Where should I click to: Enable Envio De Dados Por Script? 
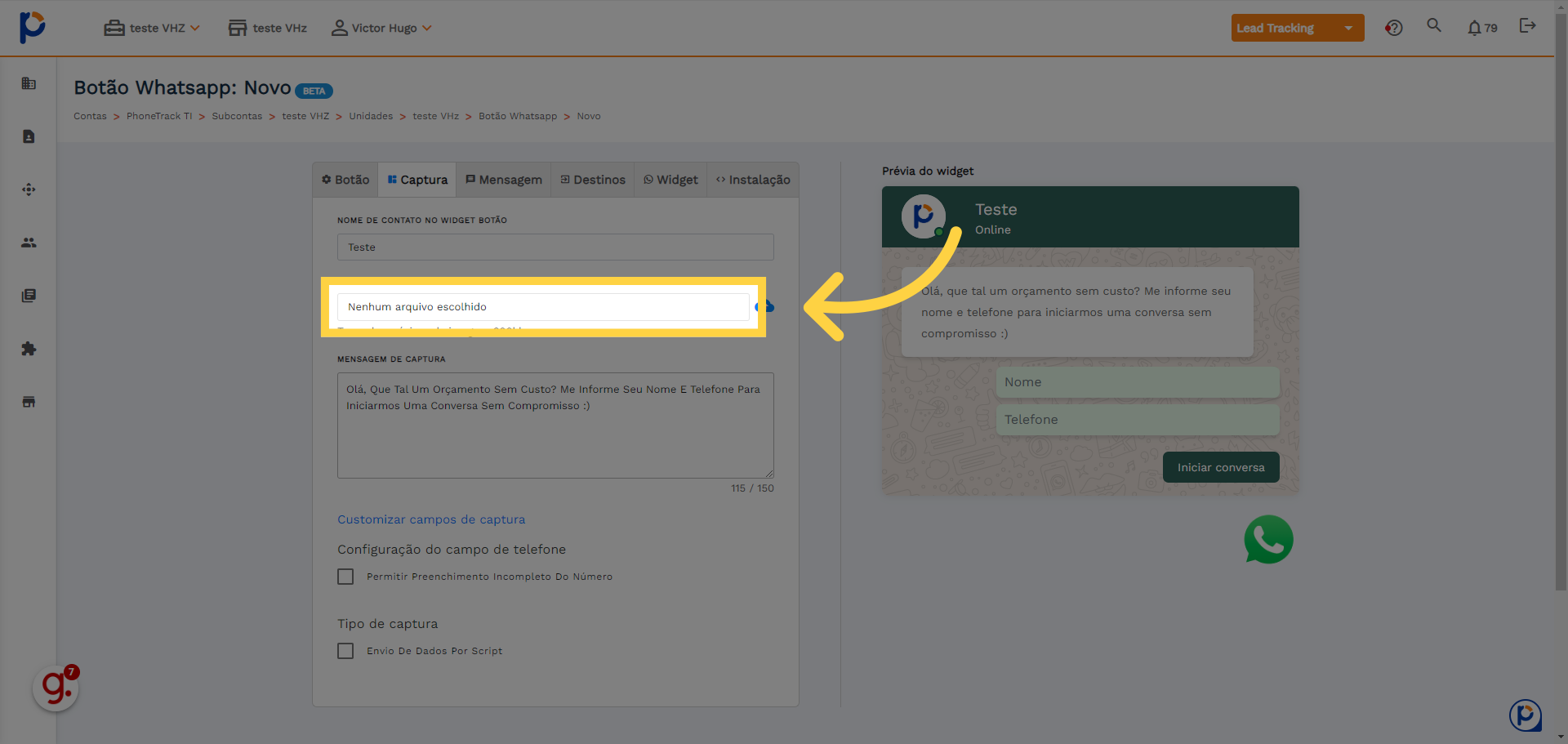(x=345, y=651)
